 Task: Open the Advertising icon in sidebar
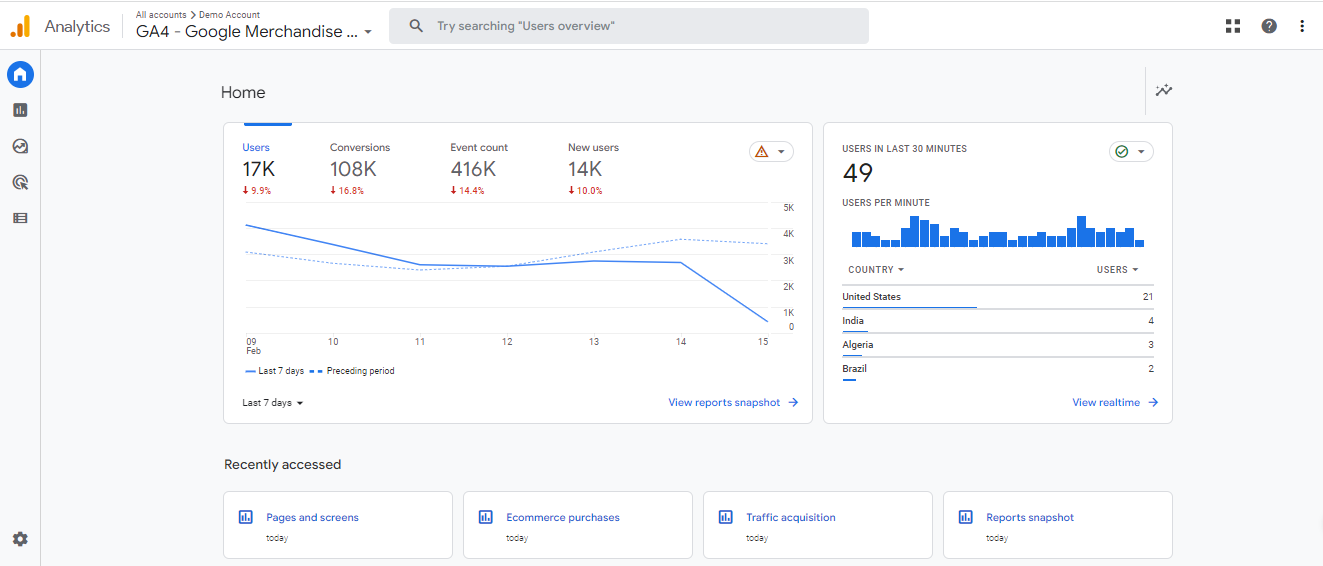(20, 182)
